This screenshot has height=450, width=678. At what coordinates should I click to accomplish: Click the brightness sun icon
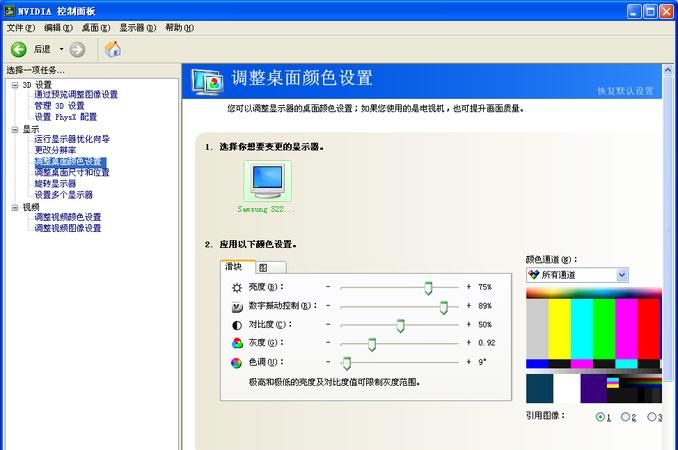(237, 287)
